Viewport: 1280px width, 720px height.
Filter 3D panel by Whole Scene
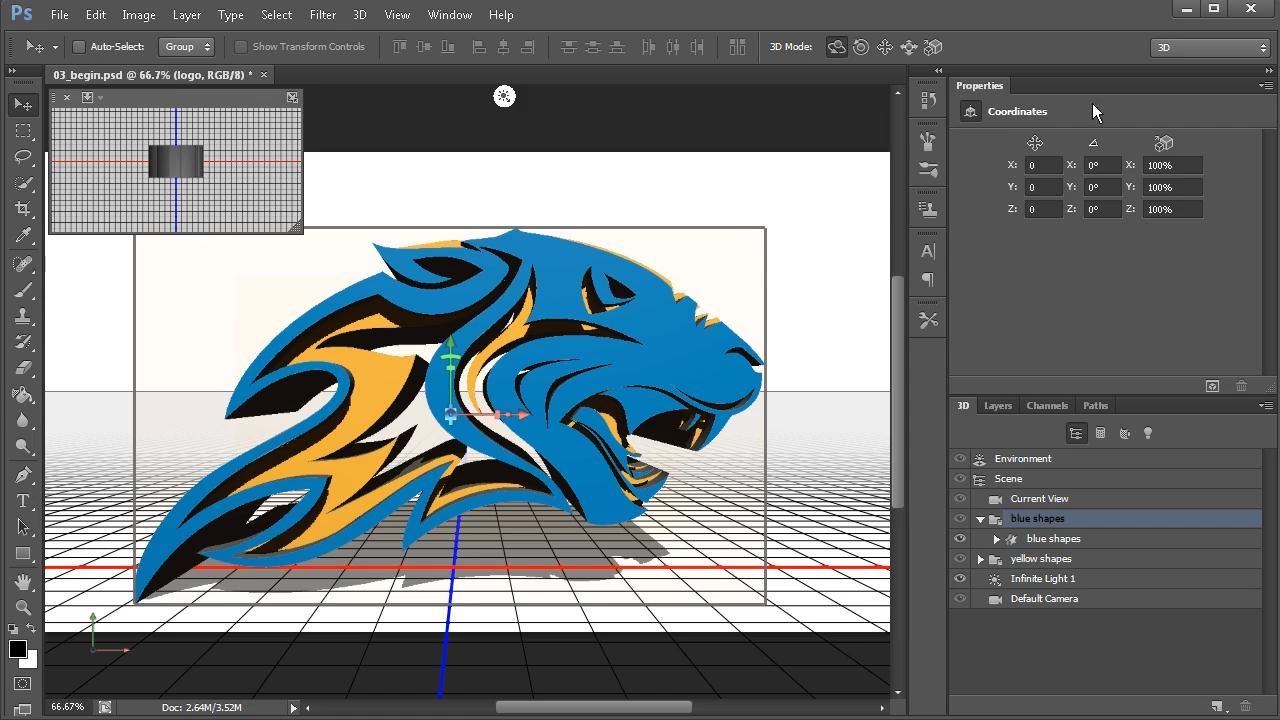(x=1076, y=433)
